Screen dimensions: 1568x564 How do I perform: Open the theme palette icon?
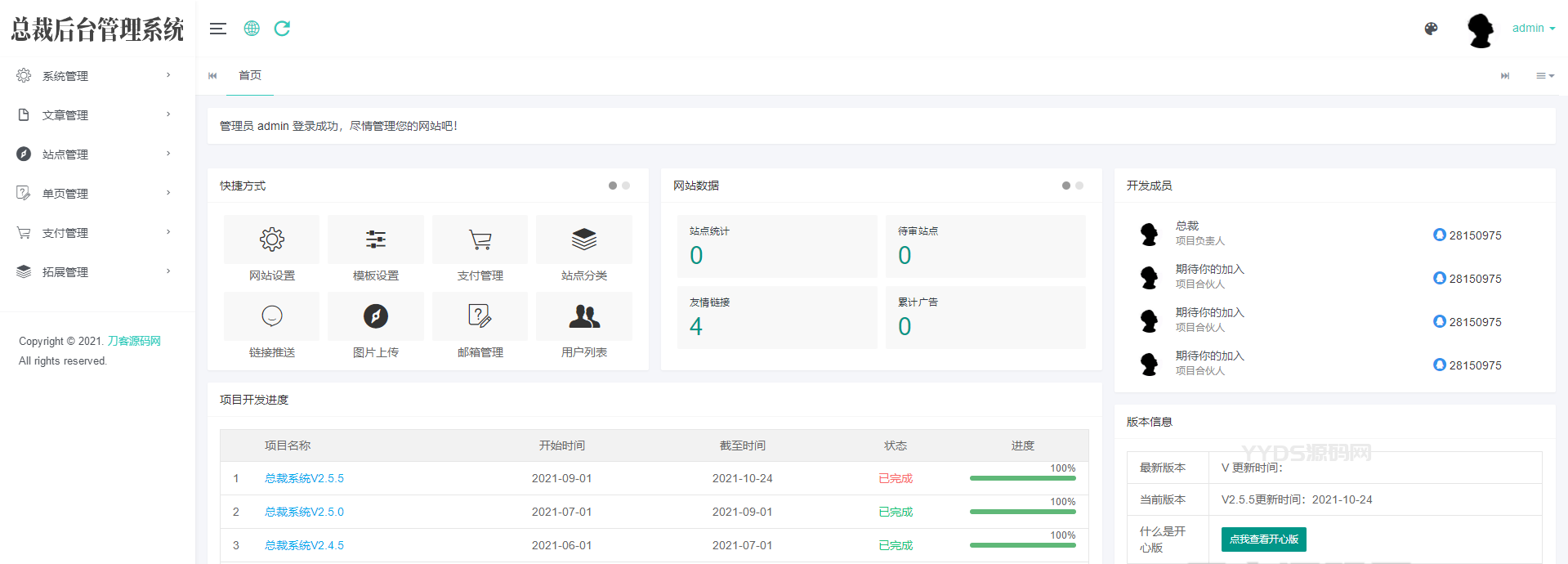coord(1431,29)
